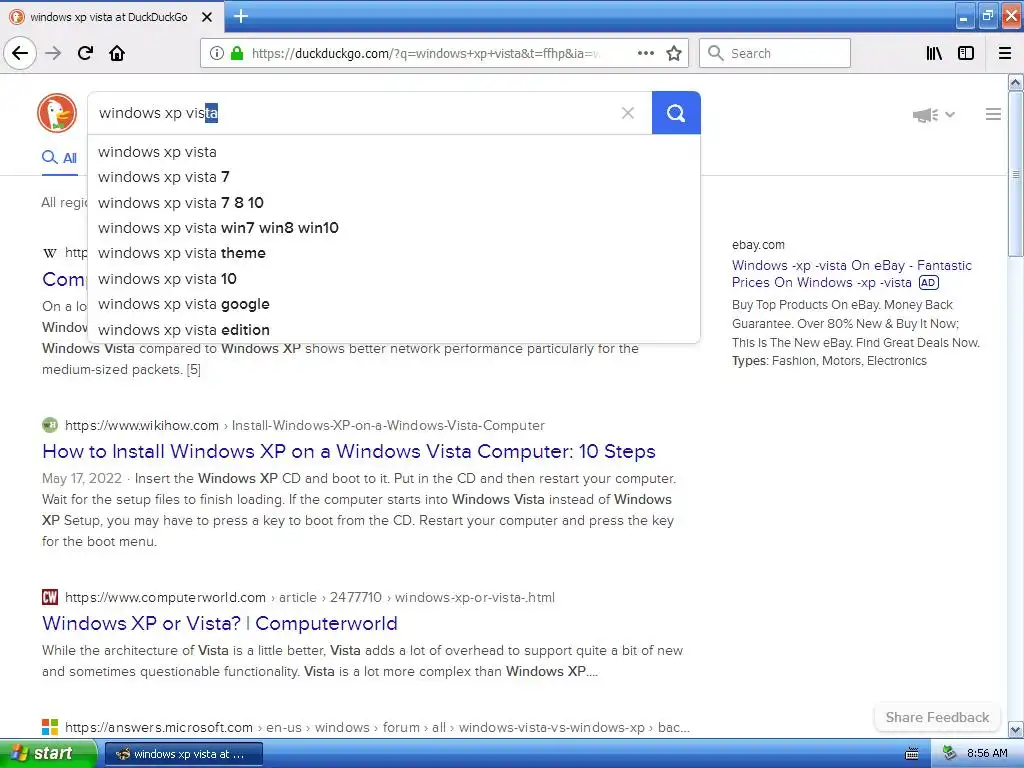Click the Share Feedback button

[937, 717]
